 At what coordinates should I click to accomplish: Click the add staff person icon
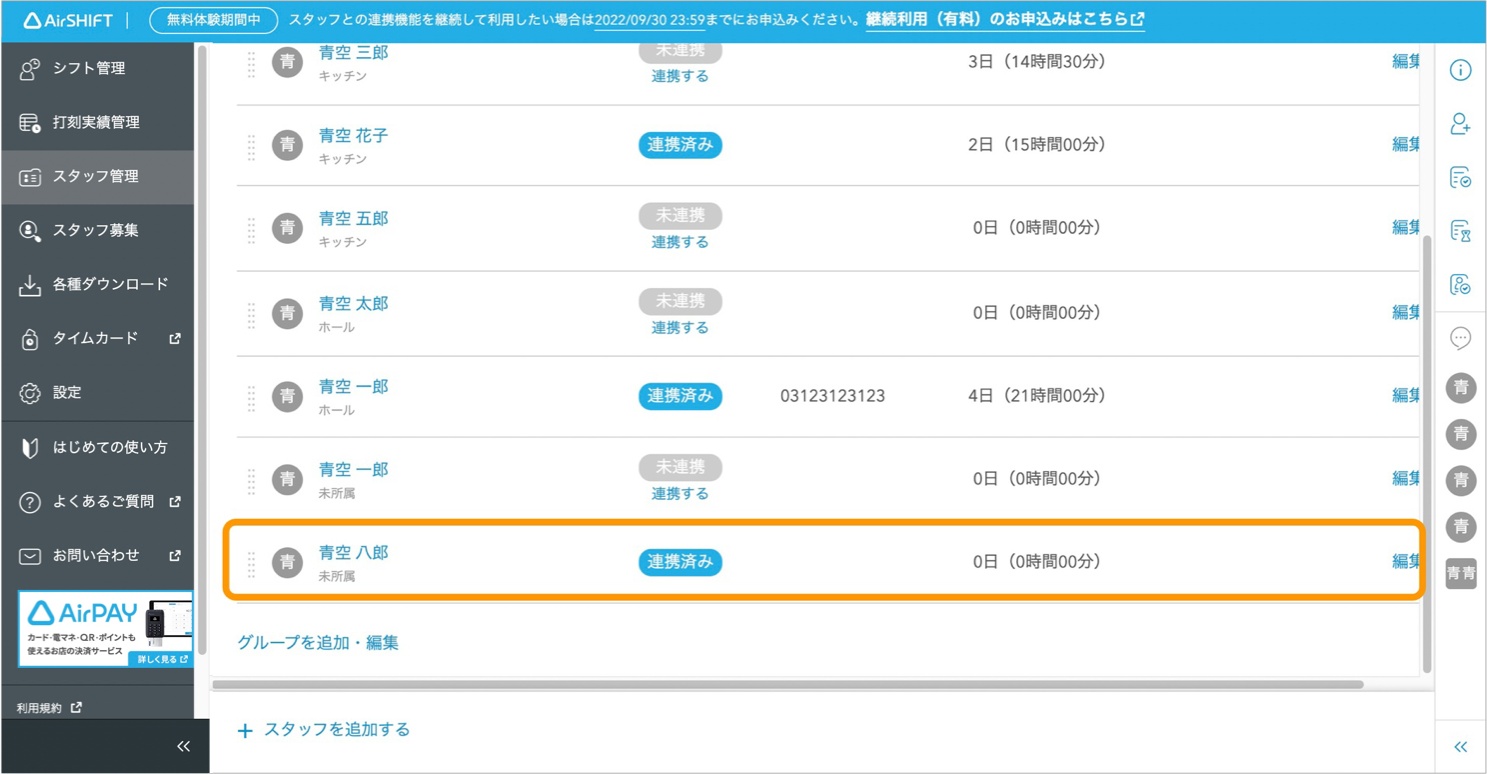pyautogui.click(x=1460, y=123)
